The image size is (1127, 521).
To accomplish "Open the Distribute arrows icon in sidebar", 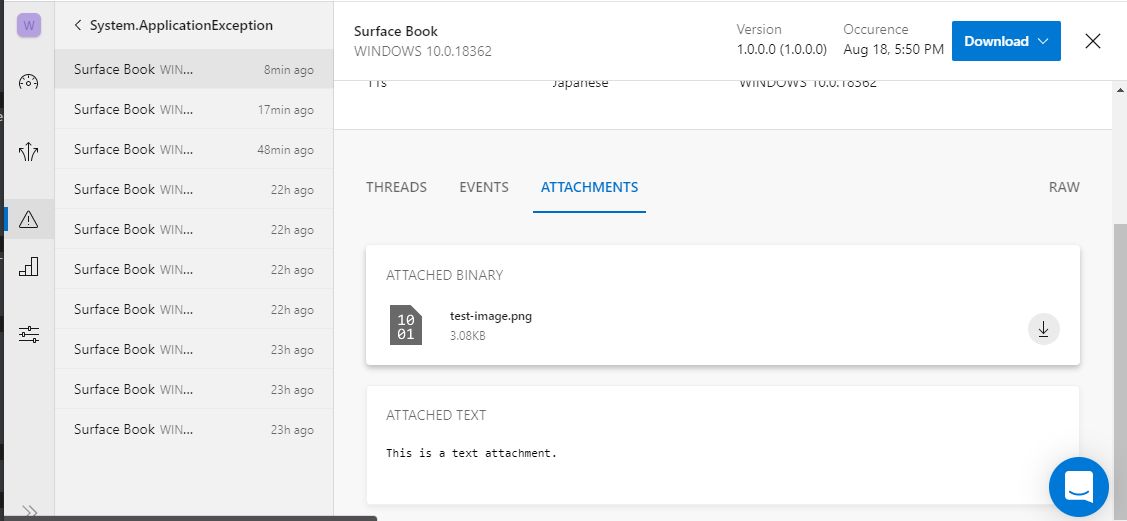I will click(28, 151).
